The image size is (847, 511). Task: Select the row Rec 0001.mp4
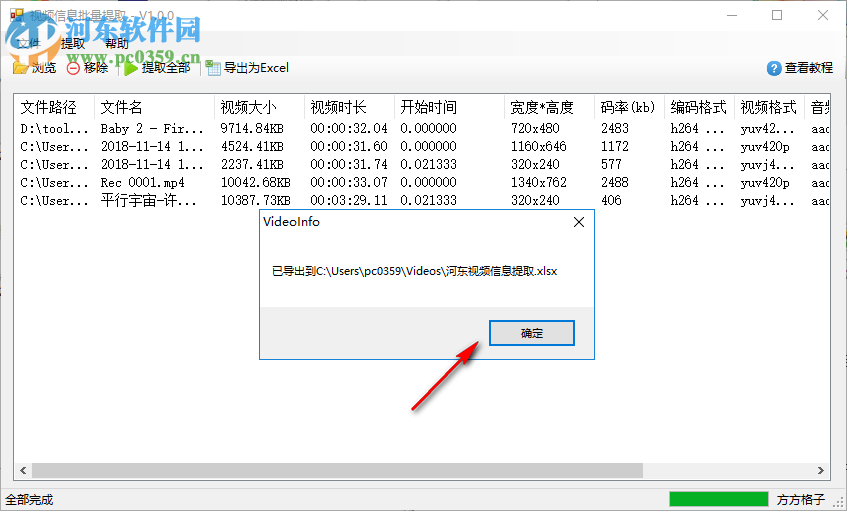click(422, 183)
